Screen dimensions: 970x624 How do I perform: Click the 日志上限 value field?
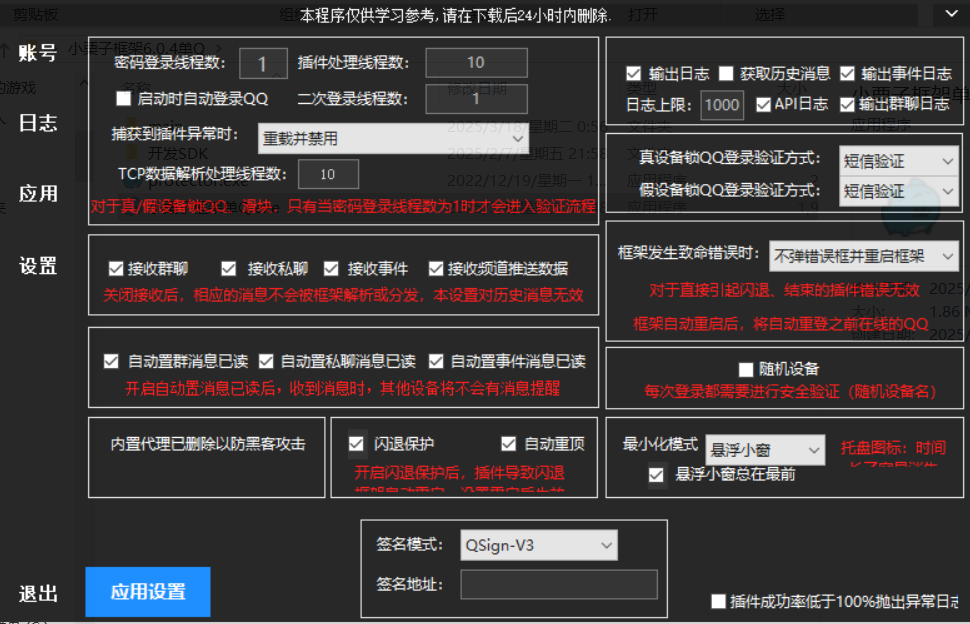tap(721, 104)
